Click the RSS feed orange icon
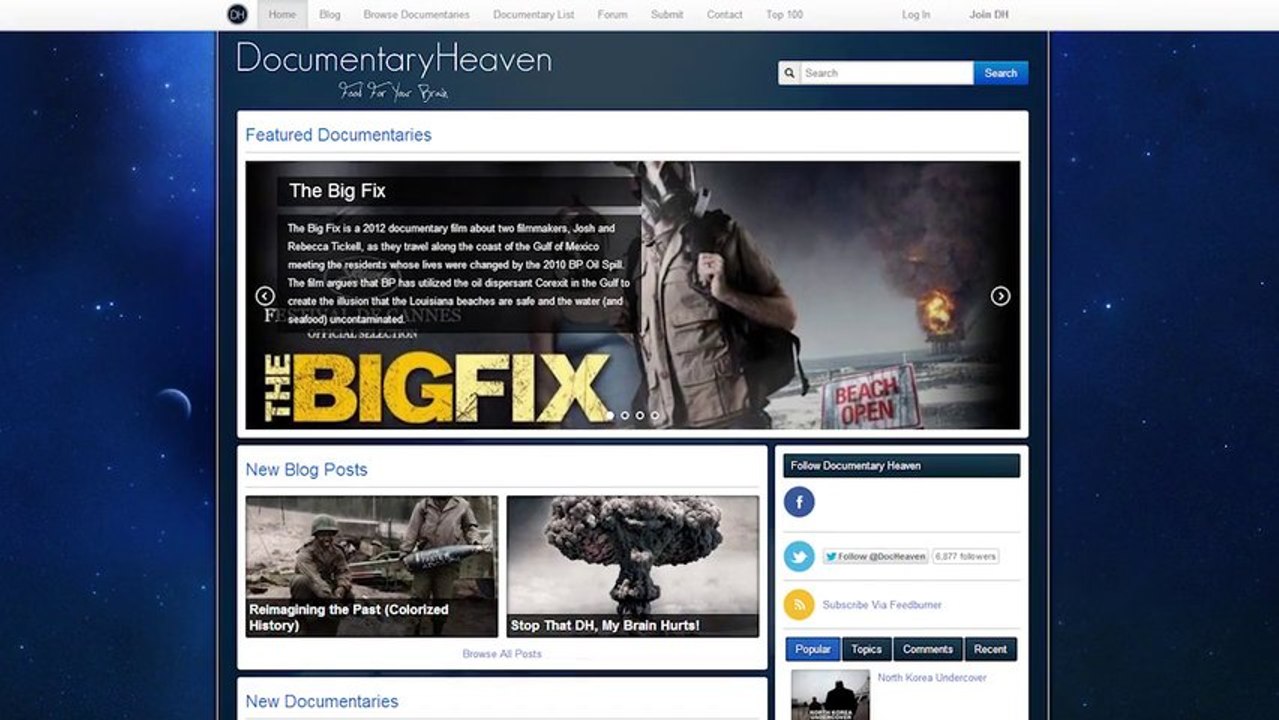Image resolution: width=1279 pixels, height=720 pixels. pyautogui.click(x=799, y=605)
